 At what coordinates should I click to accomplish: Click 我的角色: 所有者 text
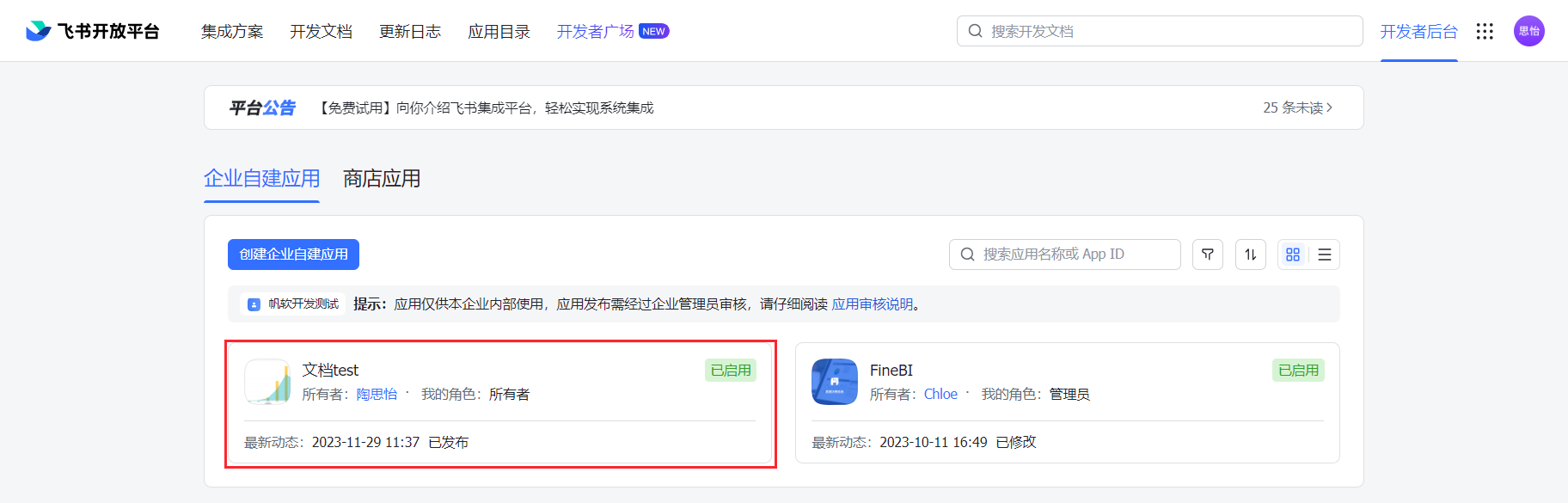(x=475, y=394)
